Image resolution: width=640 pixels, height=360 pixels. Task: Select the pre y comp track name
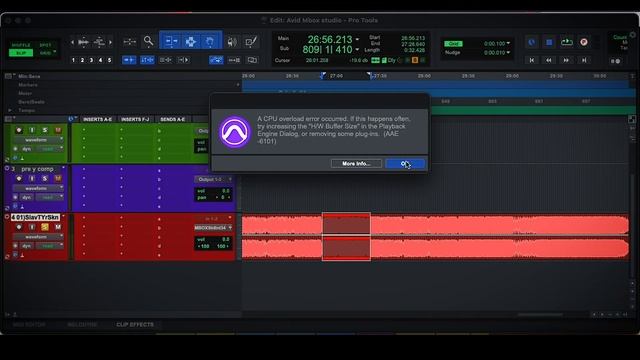tap(37, 169)
